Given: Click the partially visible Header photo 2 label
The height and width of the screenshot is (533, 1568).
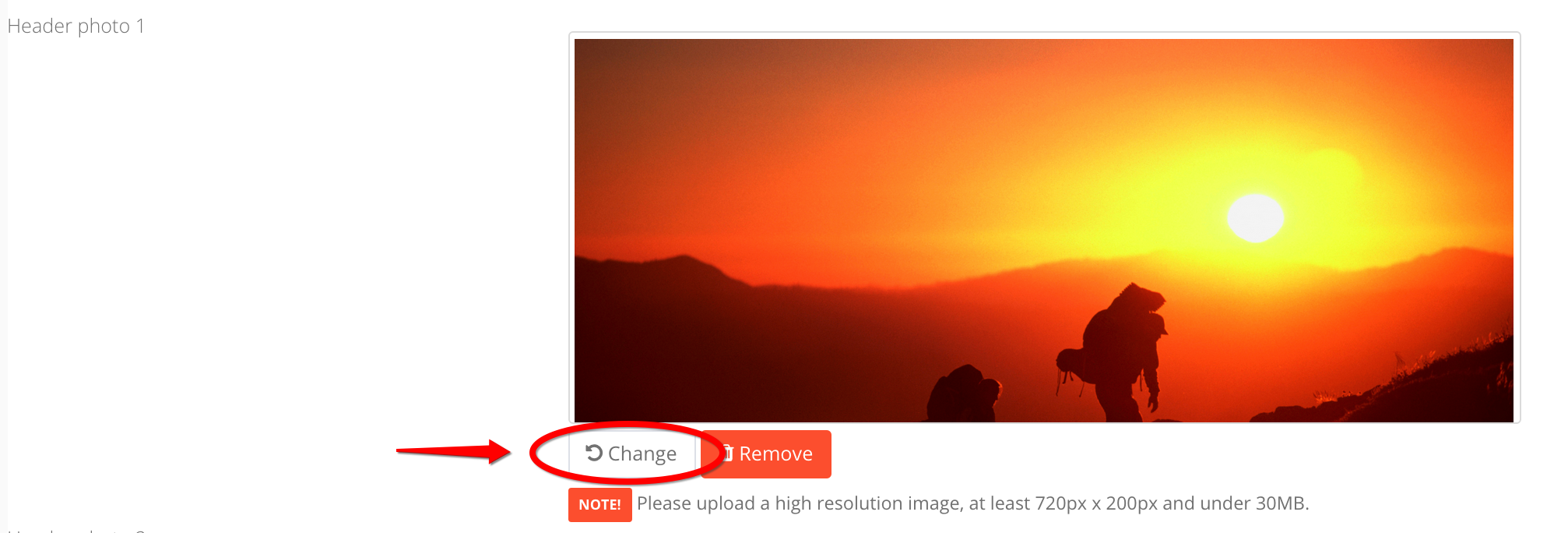Looking at the screenshot, I should click(x=76, y=530).
